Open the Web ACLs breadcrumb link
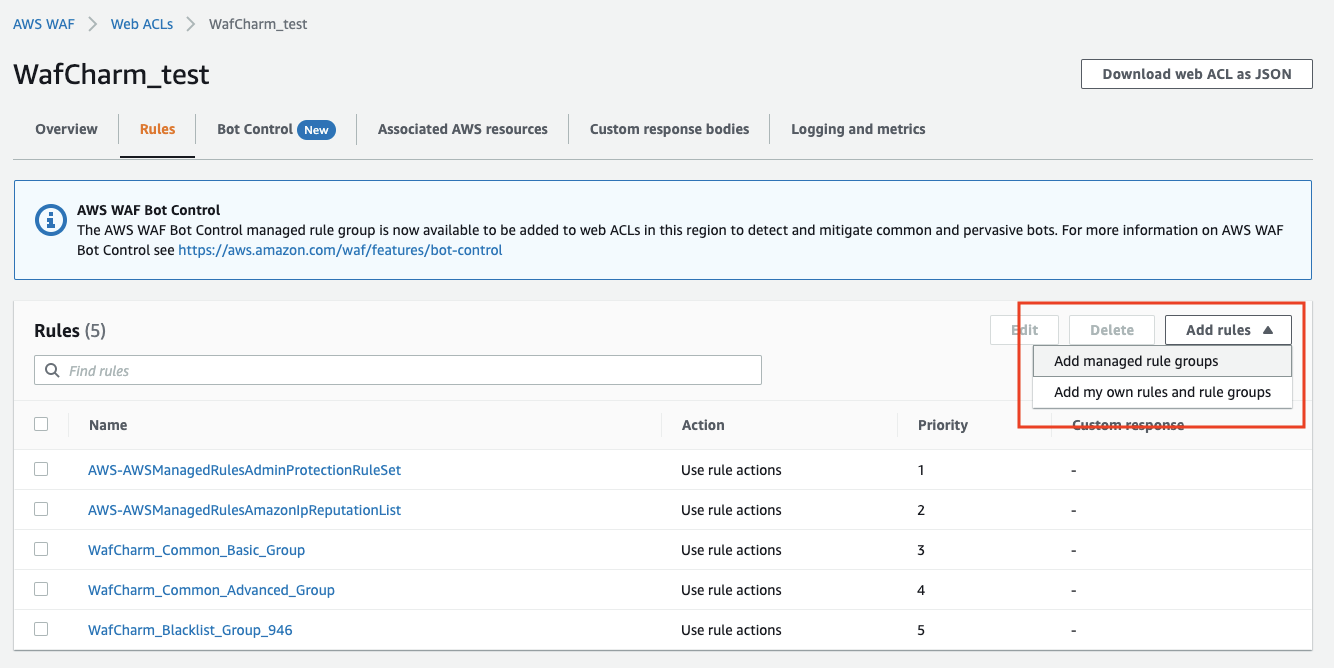 pyautogui.click(x=142, y=24)
